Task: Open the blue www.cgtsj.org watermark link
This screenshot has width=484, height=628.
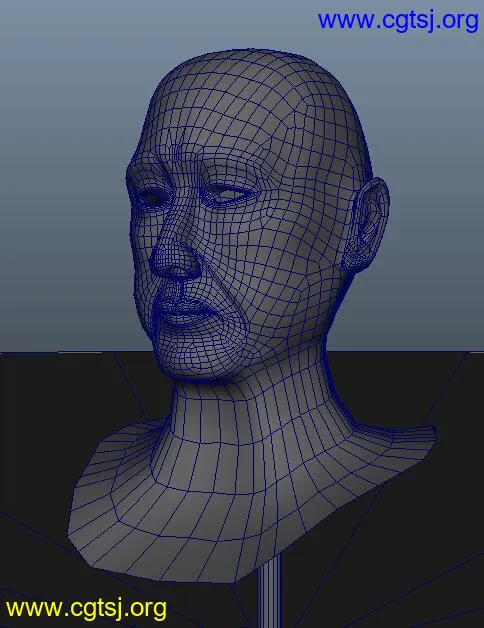Action: click(x=398, y=20)
